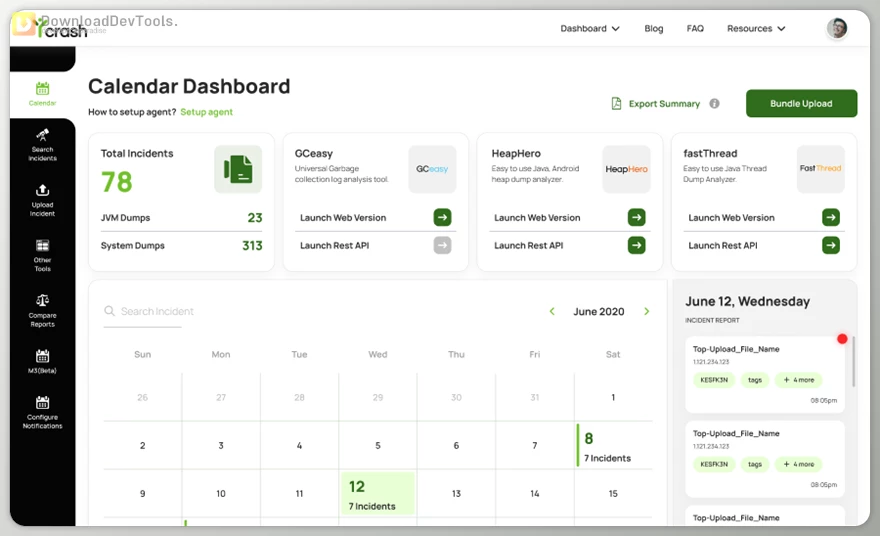Click HeapHero Launch Rest API arrow
880x536 pixels.
pyautogui.click(x=636, y=245)
